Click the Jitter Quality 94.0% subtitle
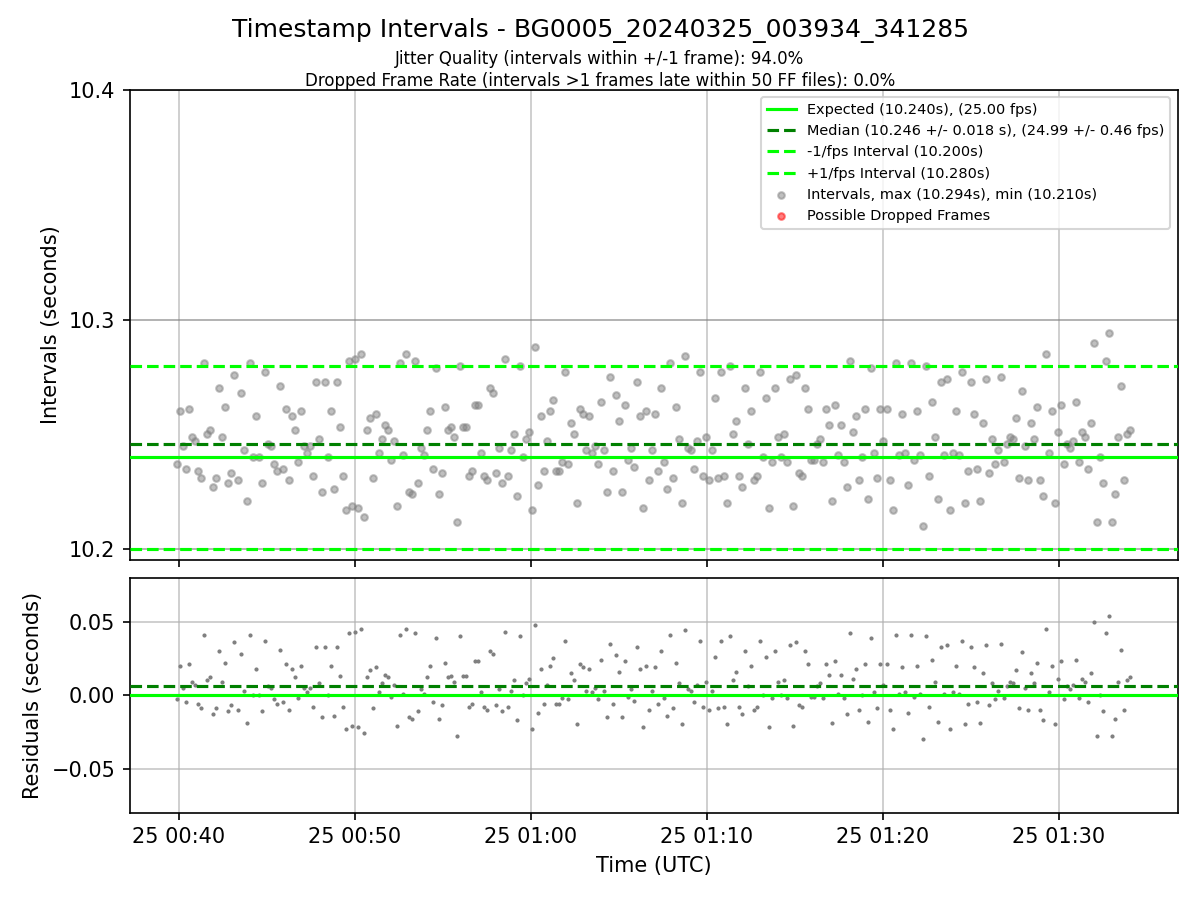 pyautogui.click(x=600, y=59)
